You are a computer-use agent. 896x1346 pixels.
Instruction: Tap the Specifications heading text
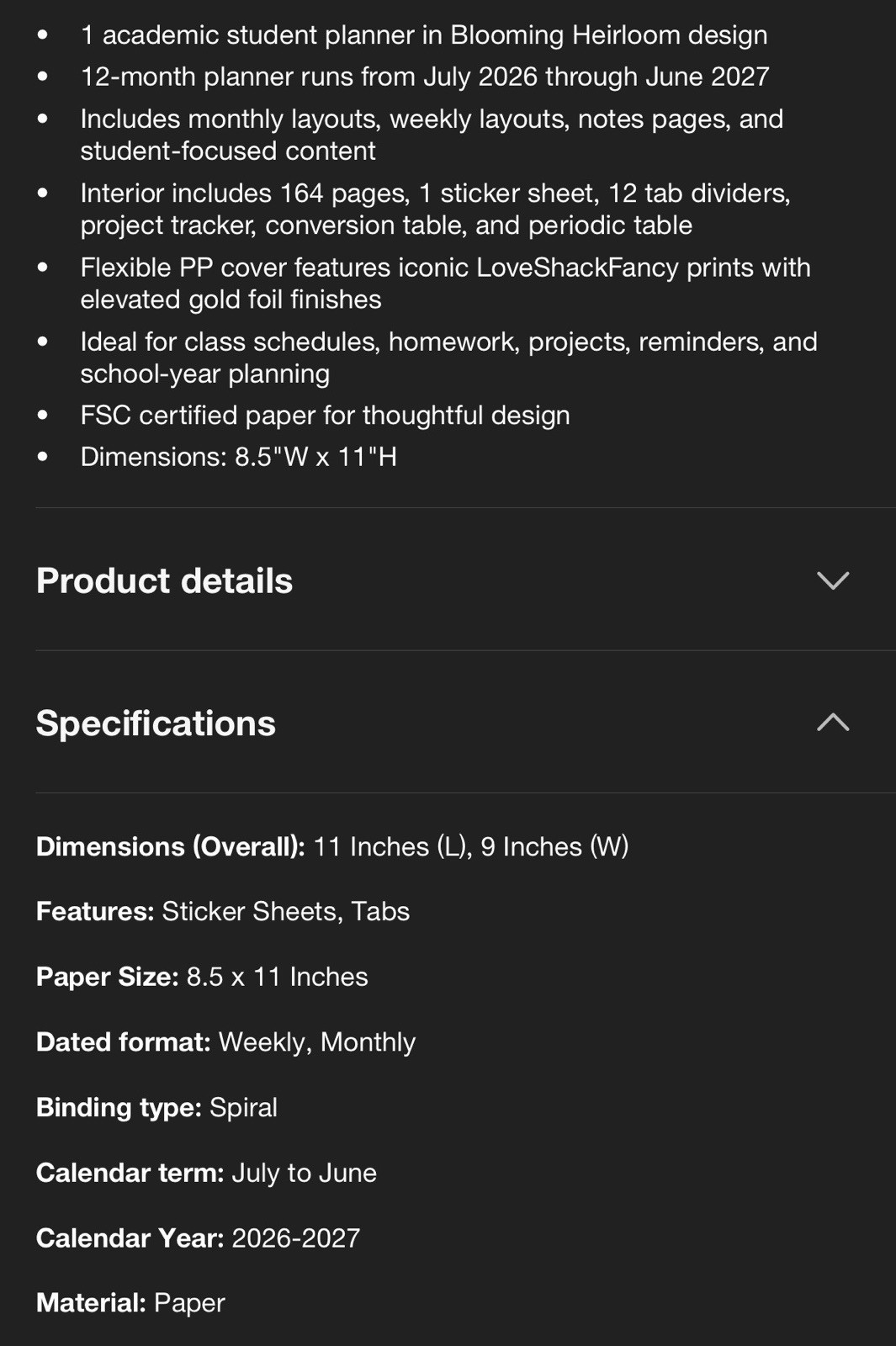pyautogui.click(x=156, y=723)
